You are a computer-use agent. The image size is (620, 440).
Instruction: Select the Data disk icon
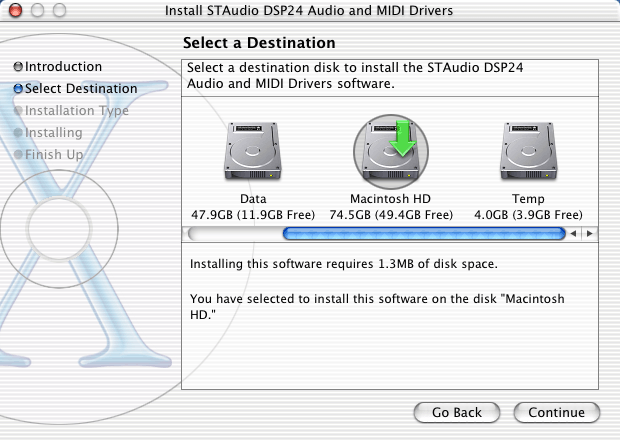[x=253, y=151]
